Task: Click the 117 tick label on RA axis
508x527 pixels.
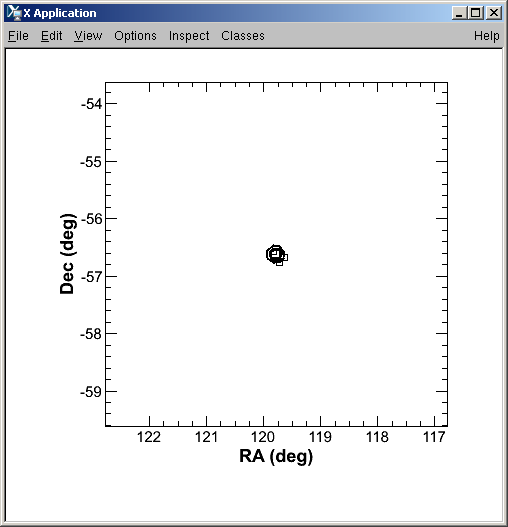Action: [x=434, y=437]
